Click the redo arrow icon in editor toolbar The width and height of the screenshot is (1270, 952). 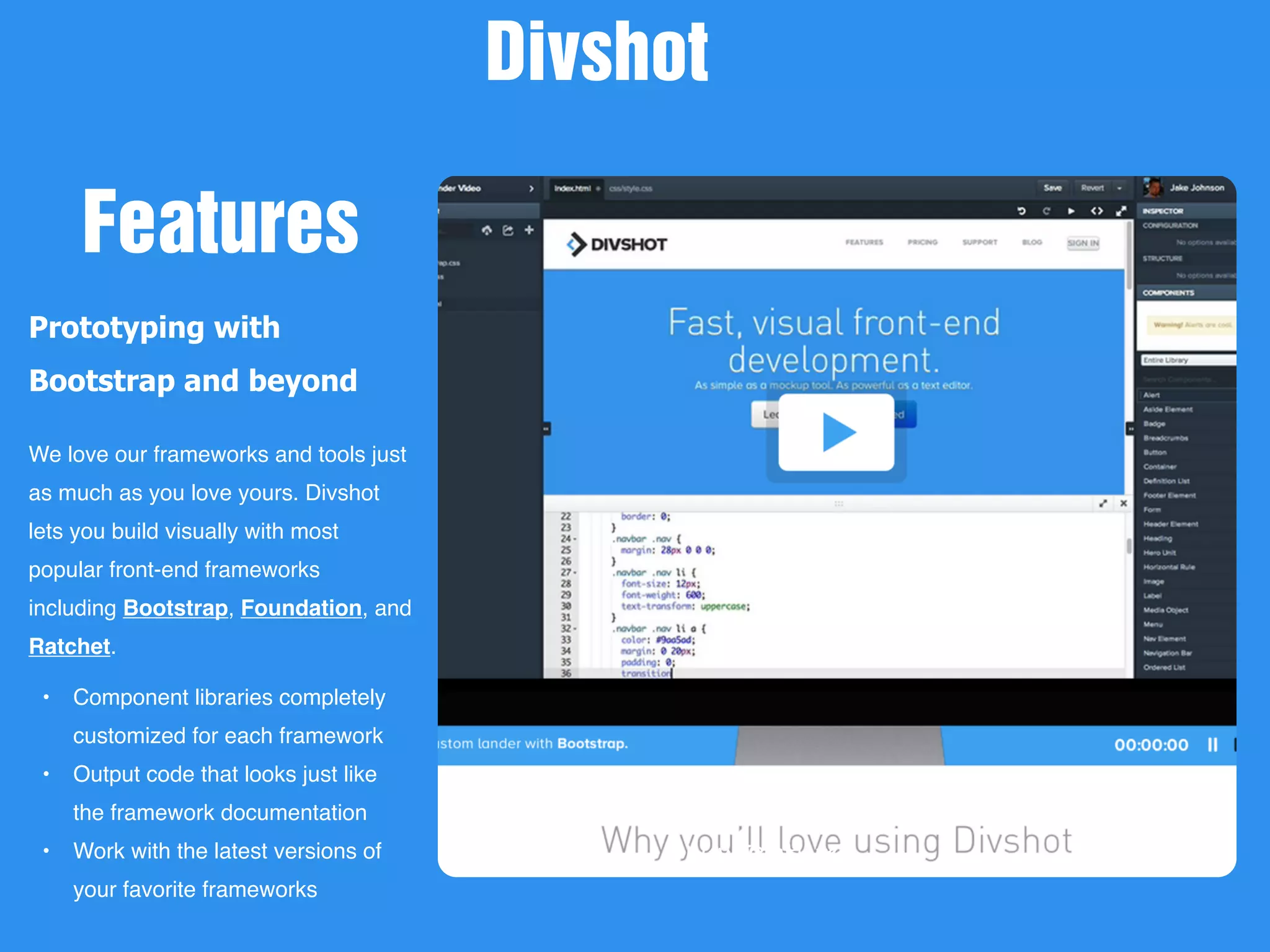pos(1046,211)
